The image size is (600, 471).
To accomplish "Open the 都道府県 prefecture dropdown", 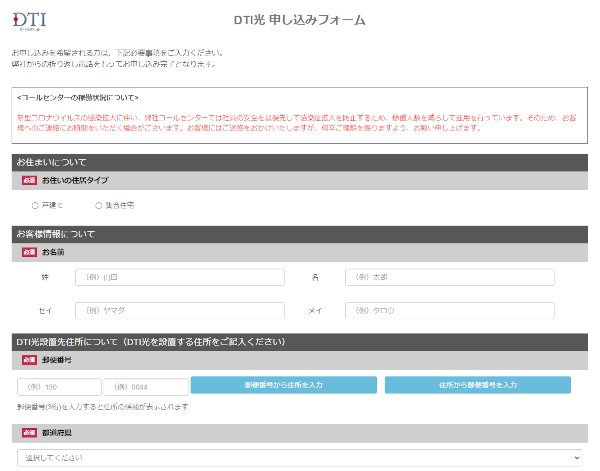I will [297, 457].
